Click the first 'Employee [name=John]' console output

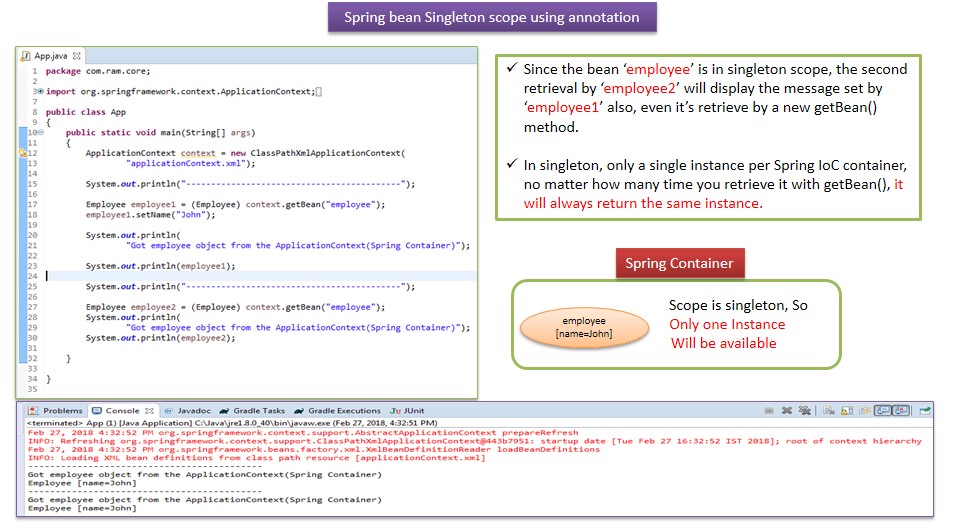pyautogui.click(x=82, y=483)
